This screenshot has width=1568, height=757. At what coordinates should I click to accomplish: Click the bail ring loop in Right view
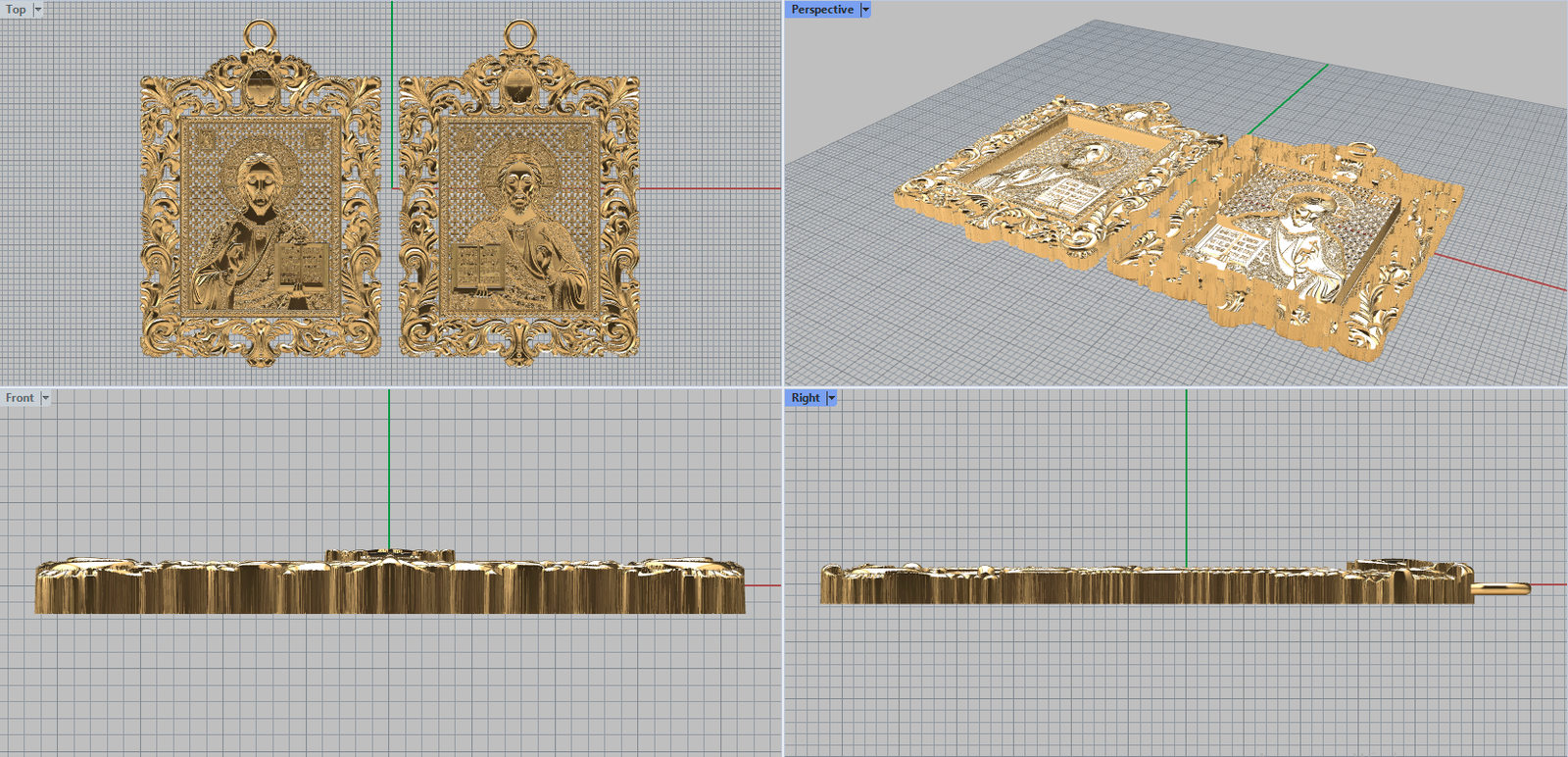point(1501,588)
